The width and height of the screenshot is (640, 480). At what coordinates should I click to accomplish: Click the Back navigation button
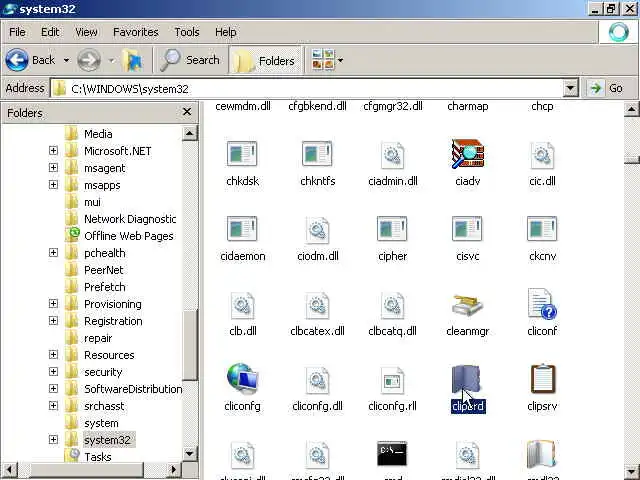click(x=31, y=60)
